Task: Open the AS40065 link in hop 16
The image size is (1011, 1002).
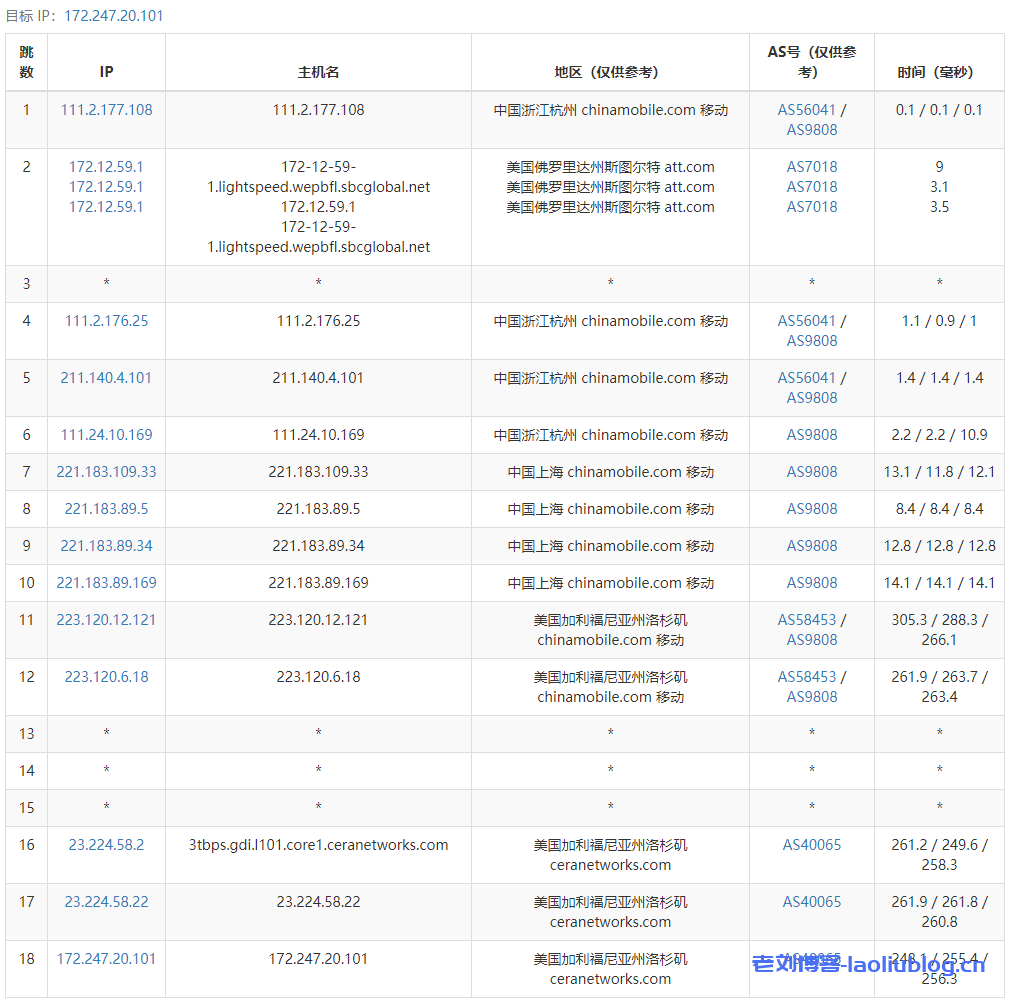Action: tap(811, 845)
